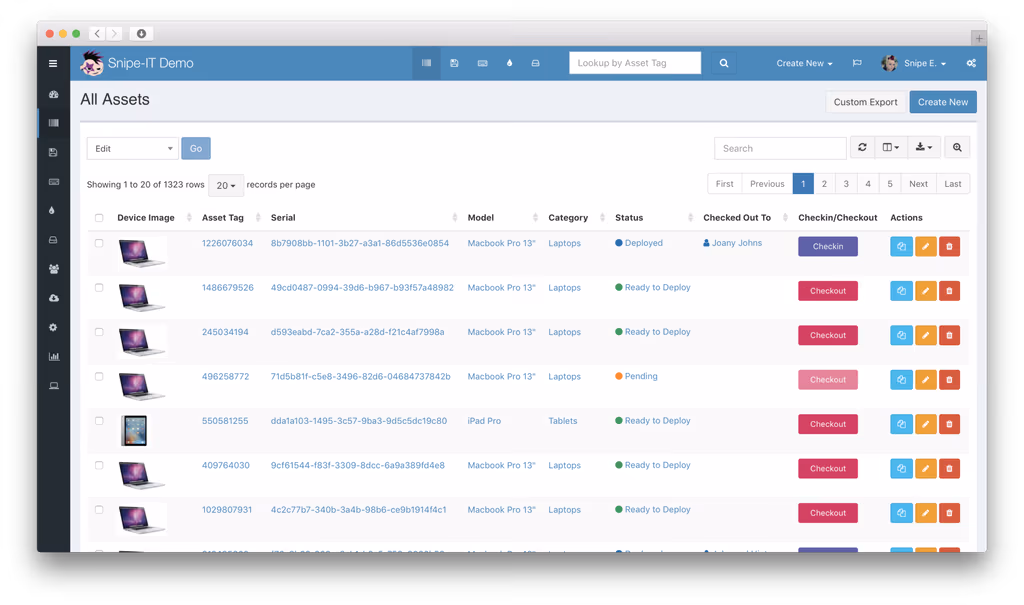The image size is (1024, 605).
Task: Delete asset 245034194 with trash icon
Action: 950,335
